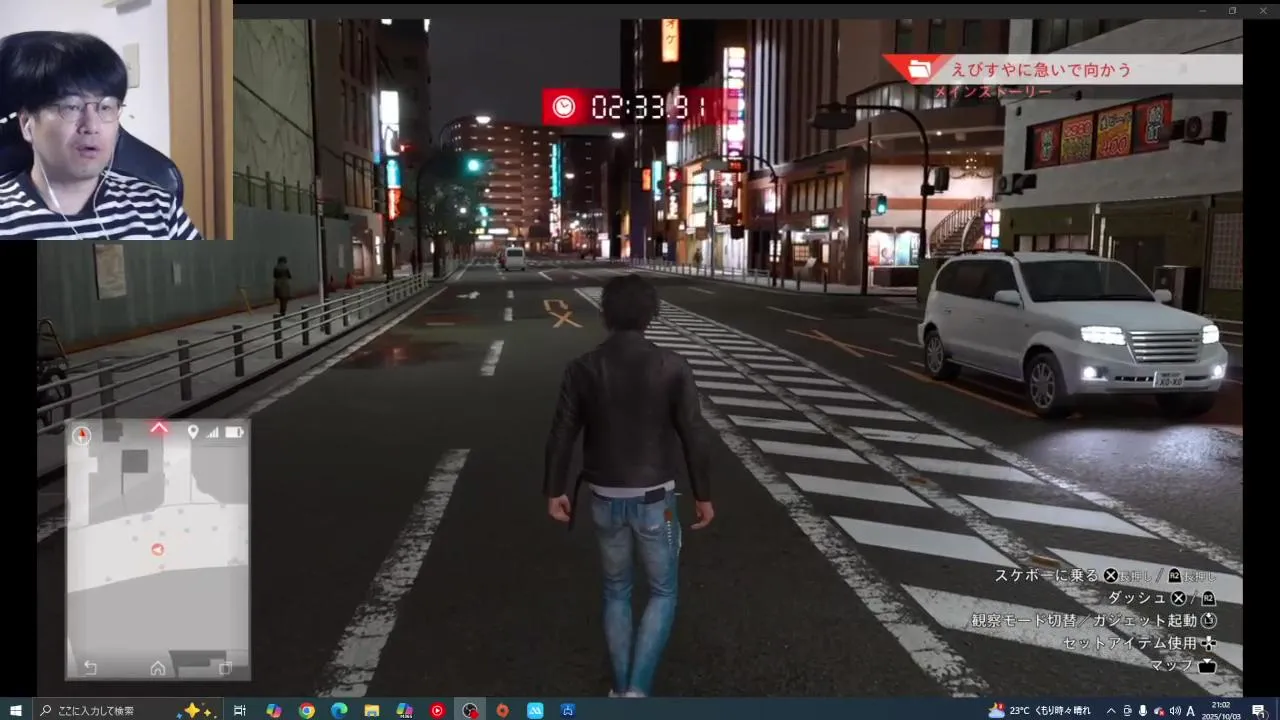Click the taskbar search box ここに入力して検索

click(128, 710)
